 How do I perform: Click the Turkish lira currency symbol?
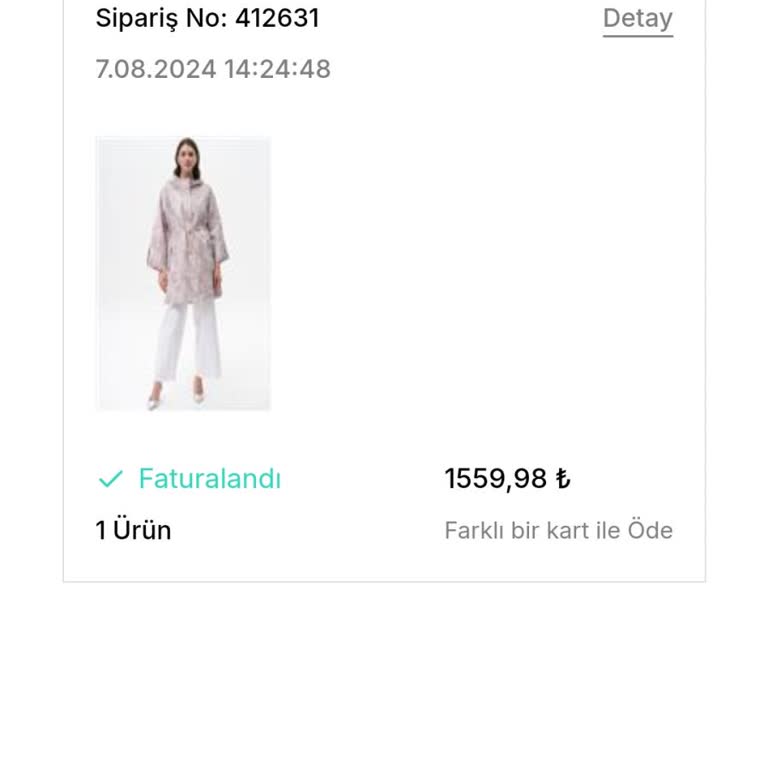(563, 479)
